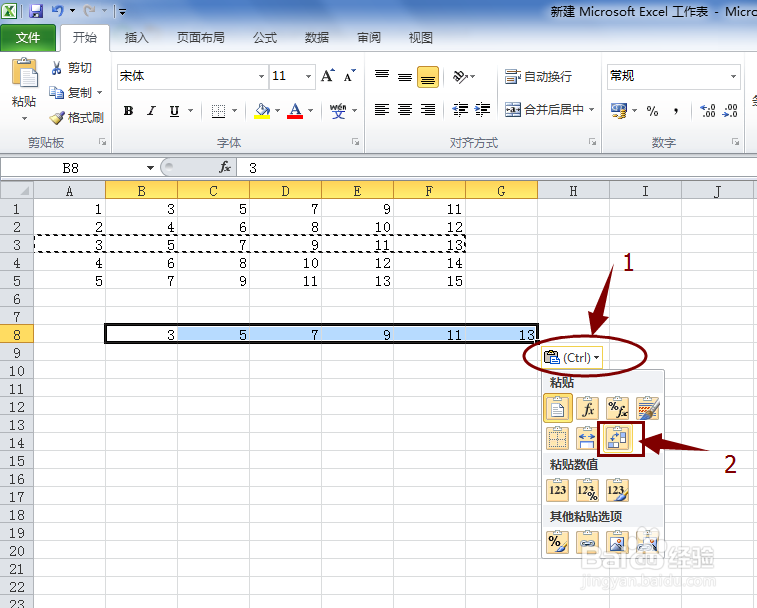Align text right
Screen dimensions: 757x608
pos(428,110)
